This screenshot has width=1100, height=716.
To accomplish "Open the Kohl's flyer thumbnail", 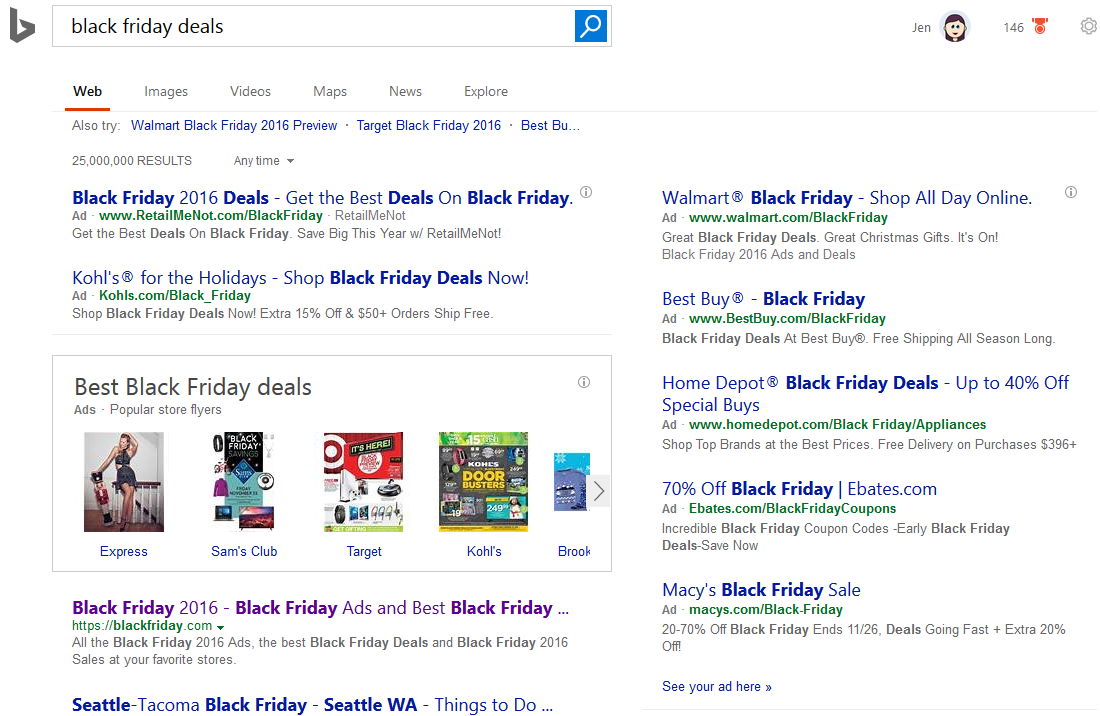I will [x=484, y=482].
